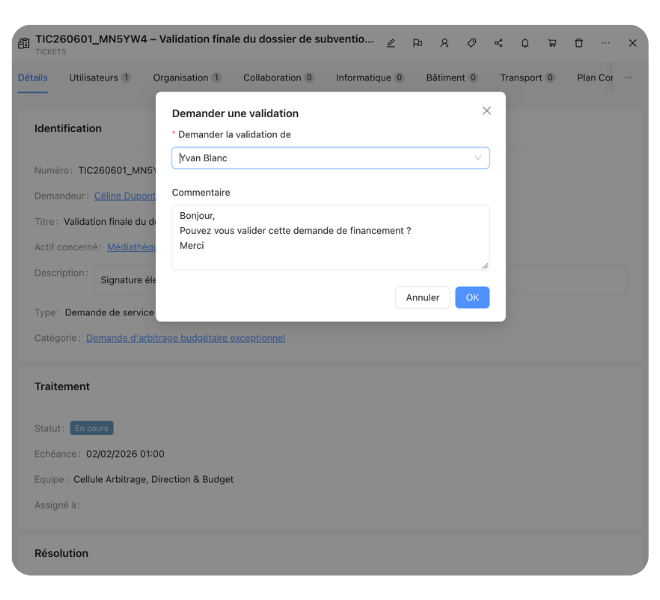
Task: Click the Demander une validation dialog title
Action: tap(235, 113)
